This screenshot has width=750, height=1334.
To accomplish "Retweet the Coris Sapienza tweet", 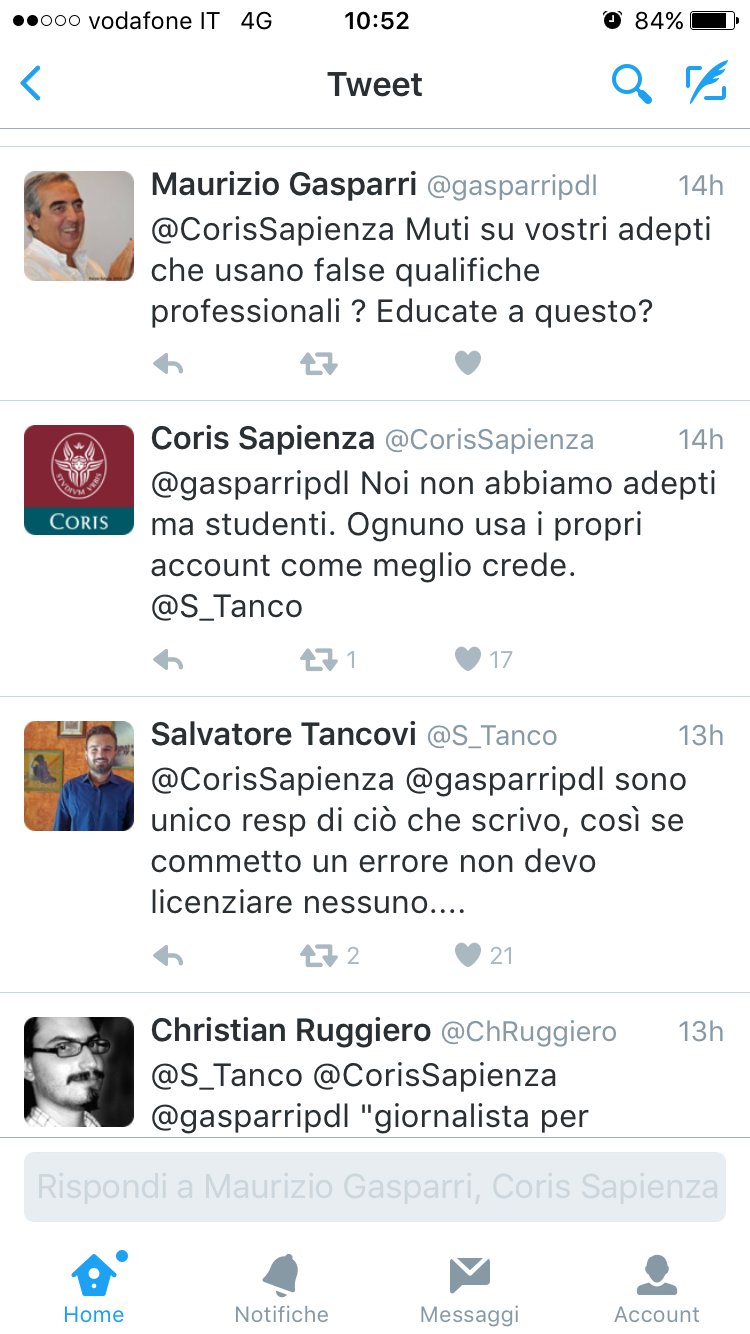I will [319, 659].
